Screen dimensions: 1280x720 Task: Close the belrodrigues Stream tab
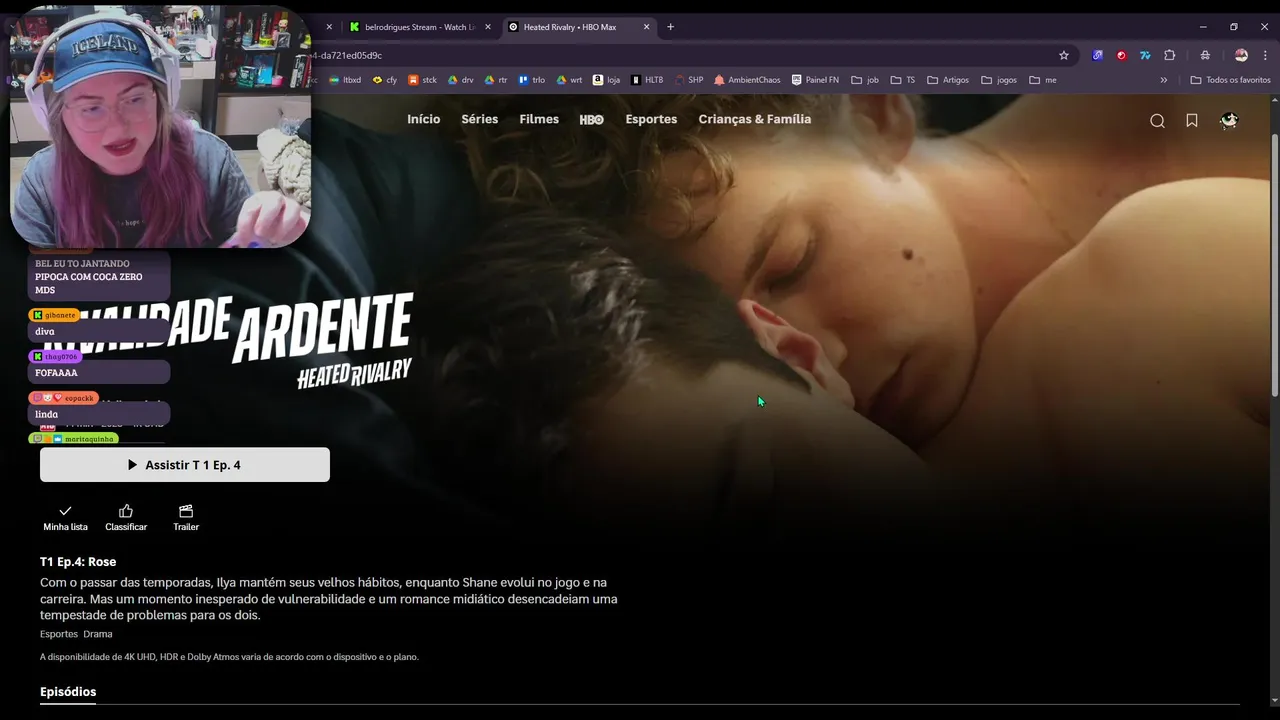click(x=488, y=27)
